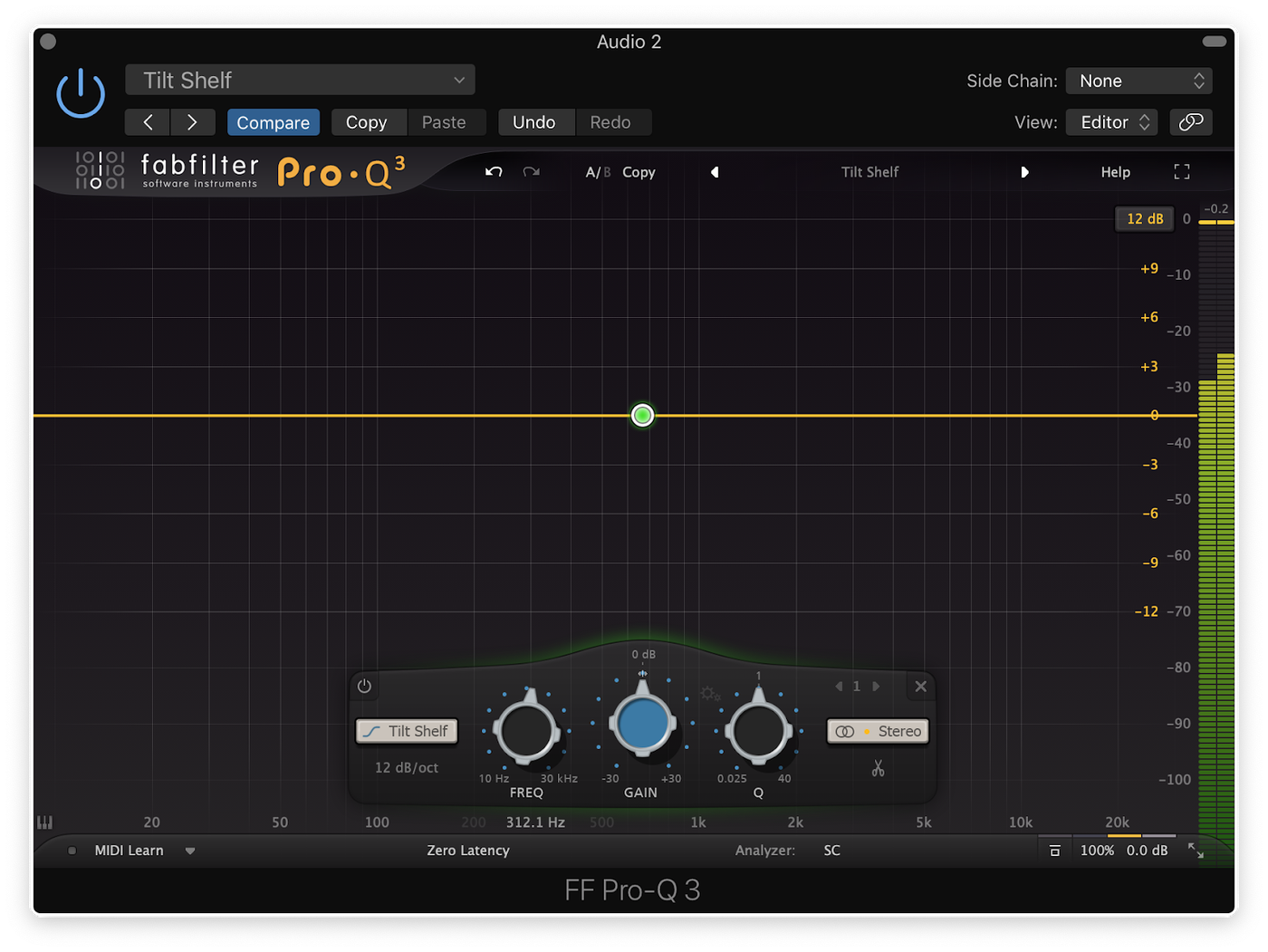Delete the band with X button

pyautogui.click(x=920, y=687)
